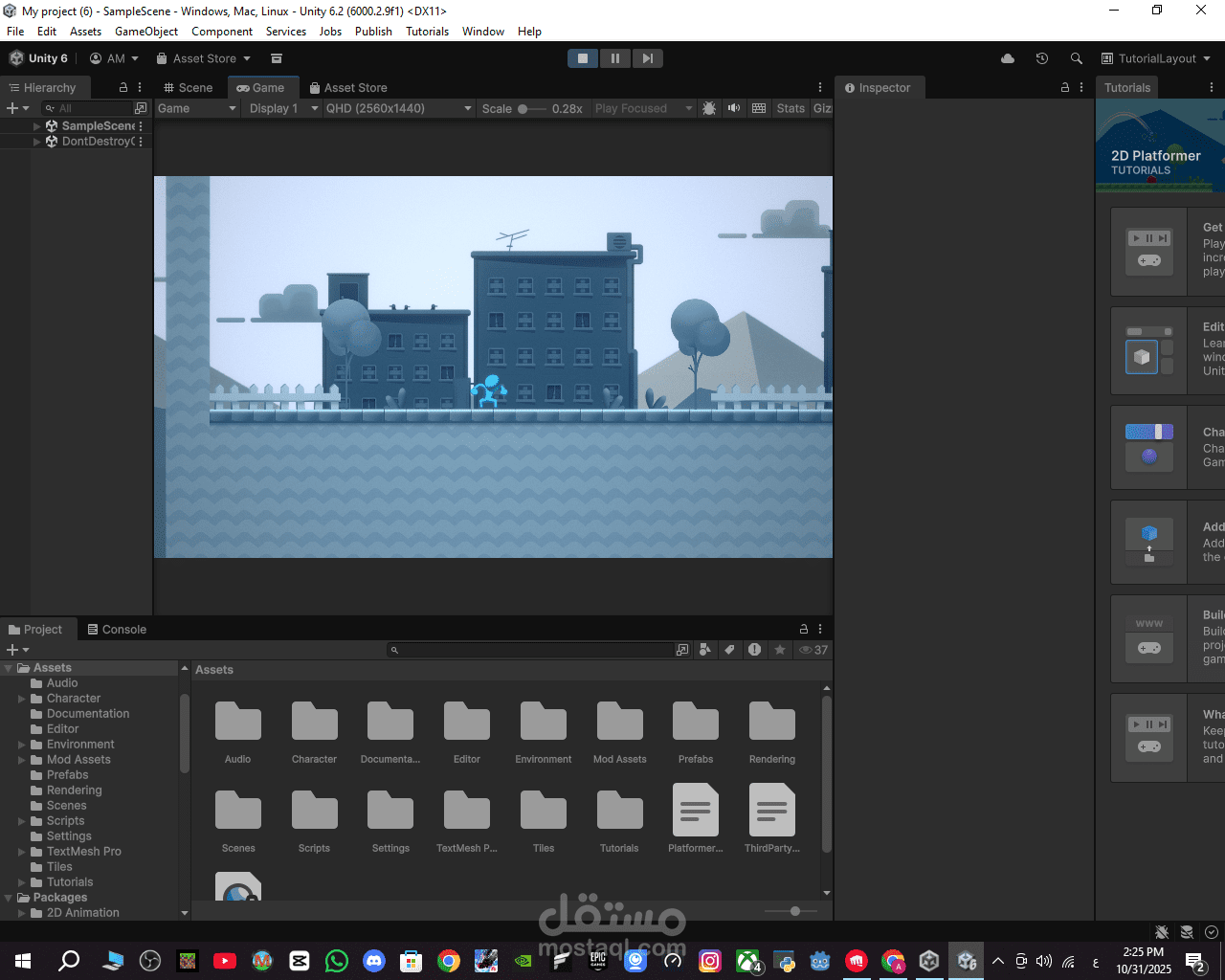Open Game view tab options menu
The image size is (1225, 980).
tap(820, 87)
